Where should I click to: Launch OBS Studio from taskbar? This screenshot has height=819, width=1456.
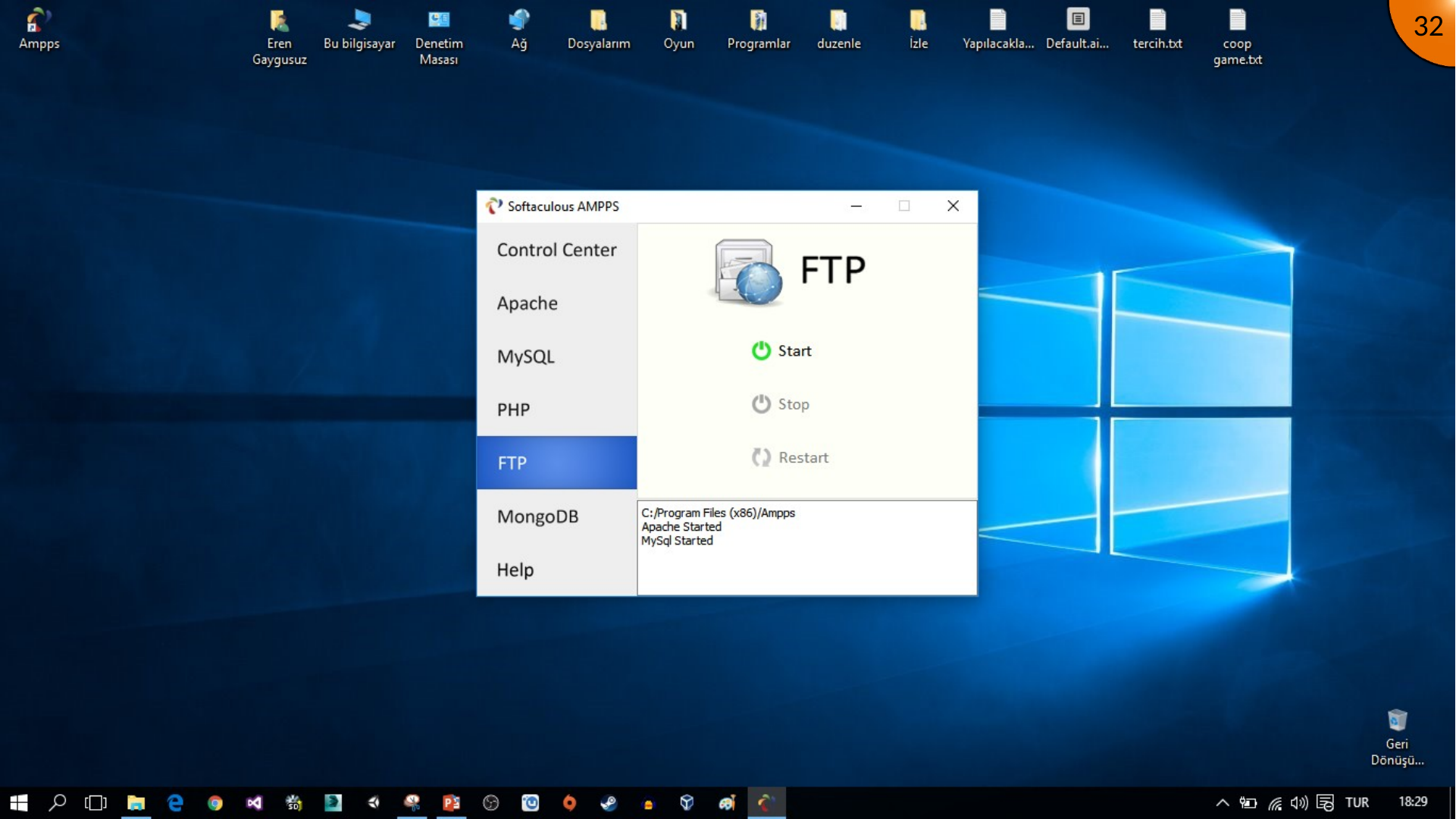click(491, 802)
